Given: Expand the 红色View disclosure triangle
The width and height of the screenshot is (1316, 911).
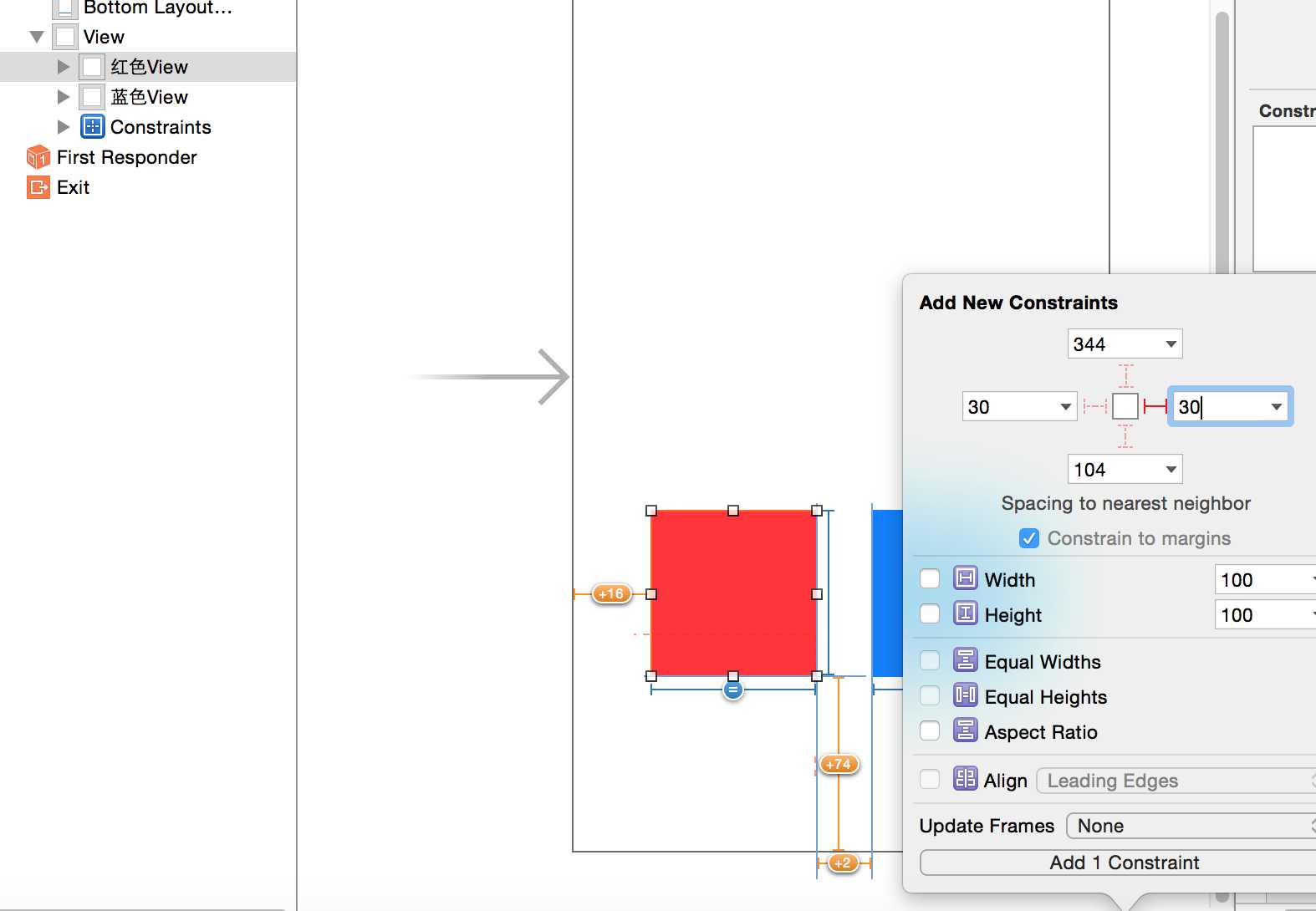Looking at the screenshot, I should [64, 67].
